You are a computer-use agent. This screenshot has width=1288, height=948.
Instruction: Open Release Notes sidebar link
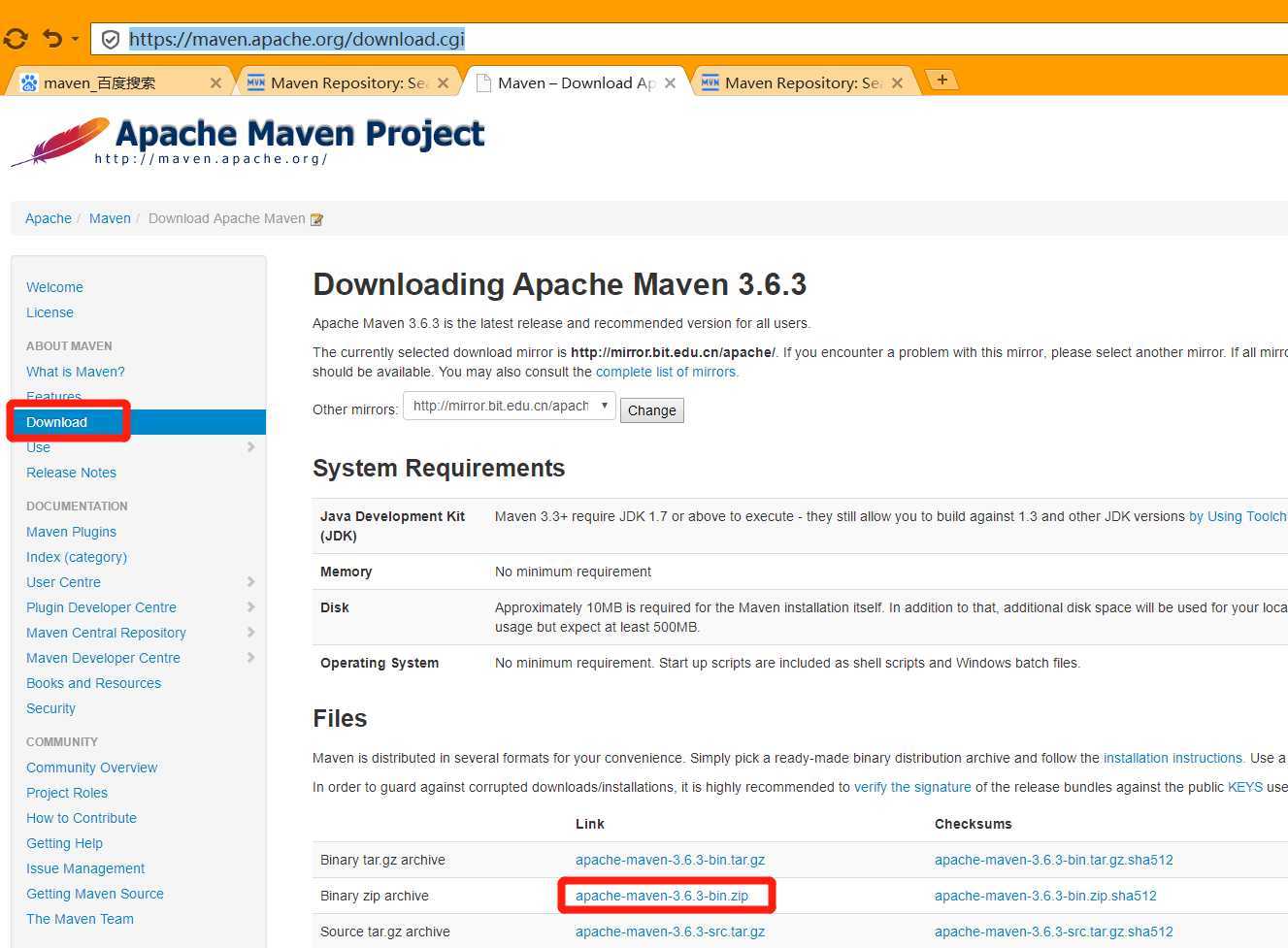coord(71,473)
